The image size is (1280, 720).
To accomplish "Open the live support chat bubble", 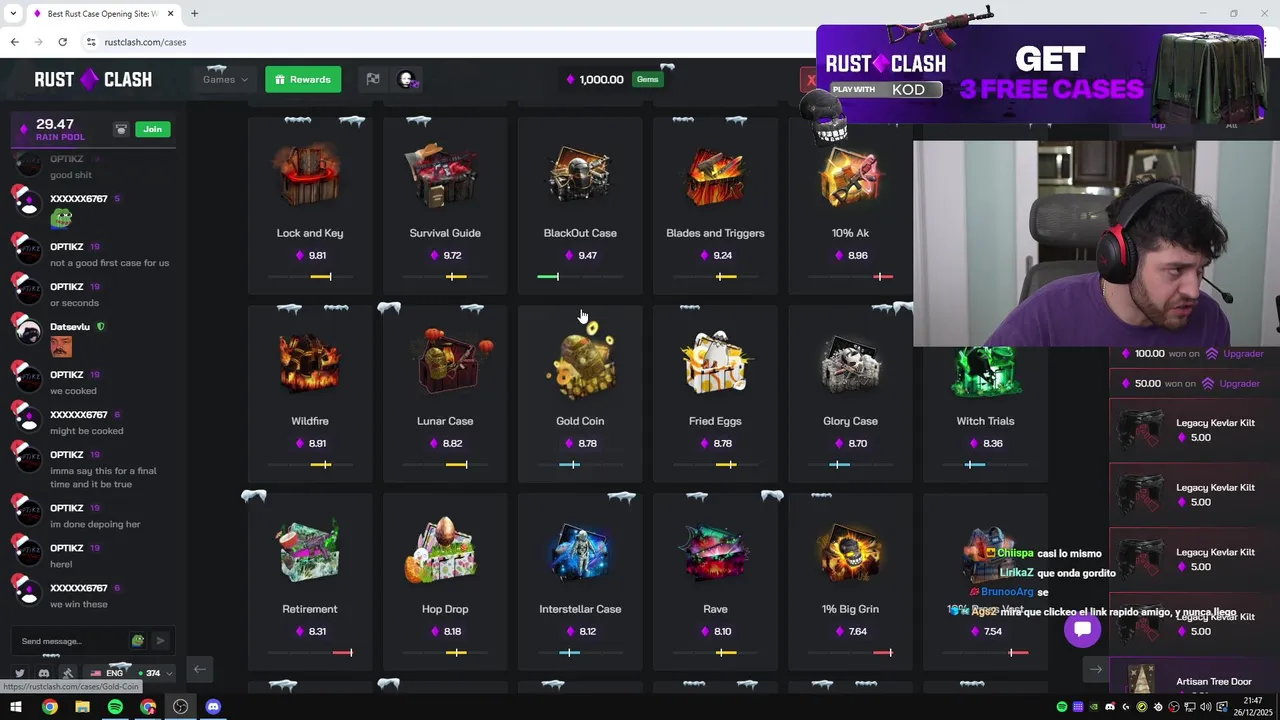I will click(x=1082, y=629).
